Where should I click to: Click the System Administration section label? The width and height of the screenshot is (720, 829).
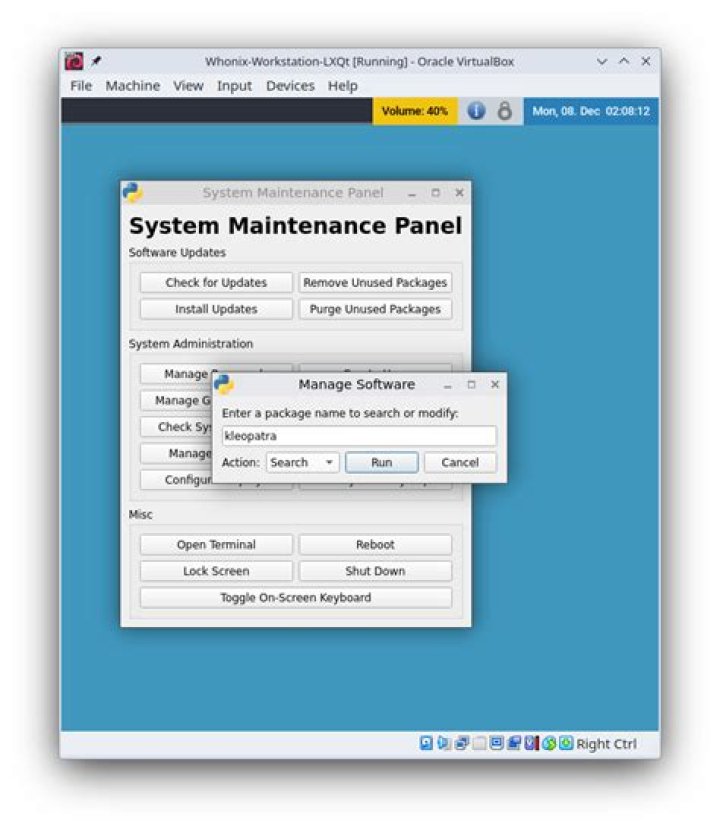(x=191, y=344)
